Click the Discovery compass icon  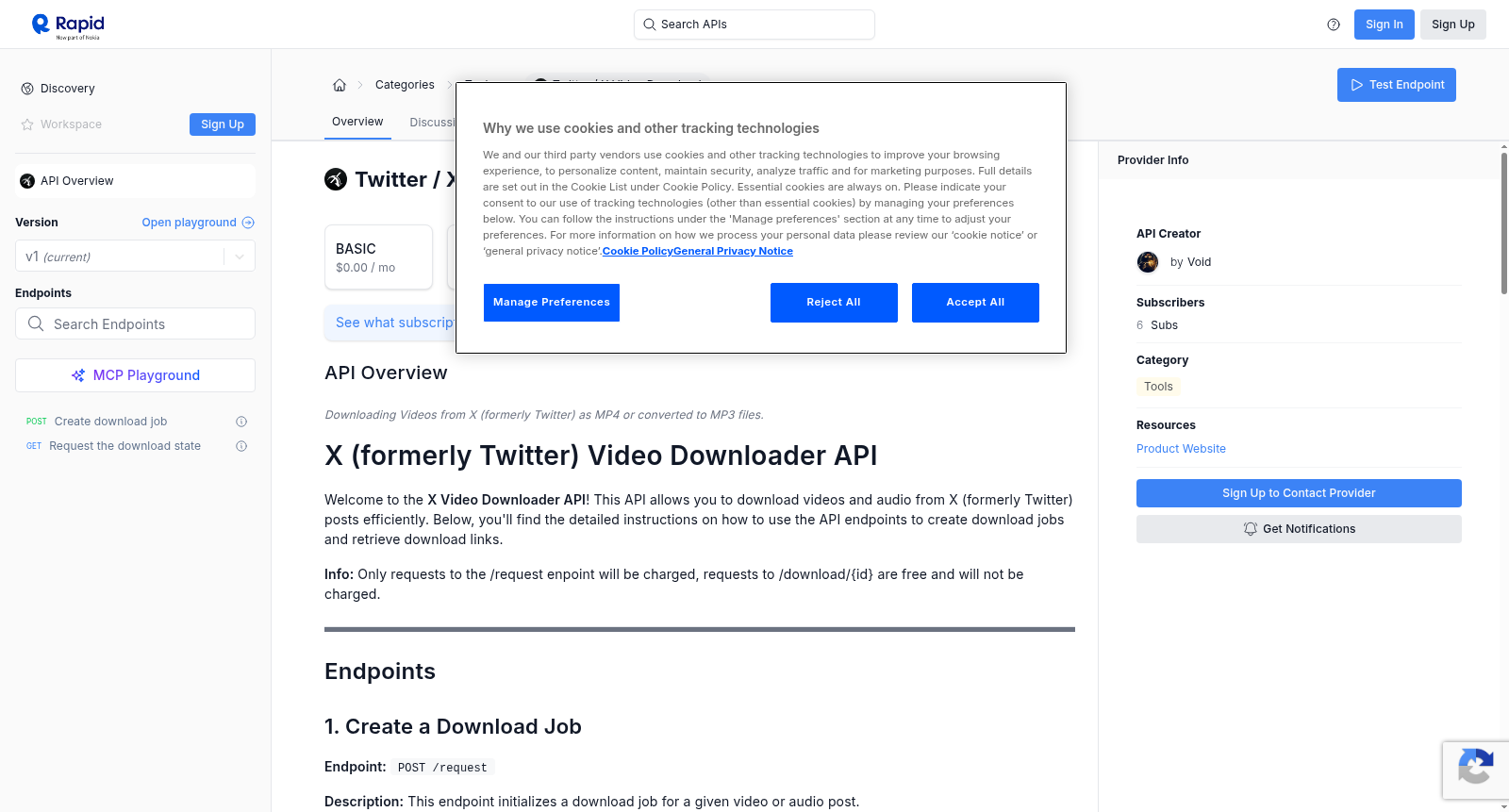(x=27, y=89)
